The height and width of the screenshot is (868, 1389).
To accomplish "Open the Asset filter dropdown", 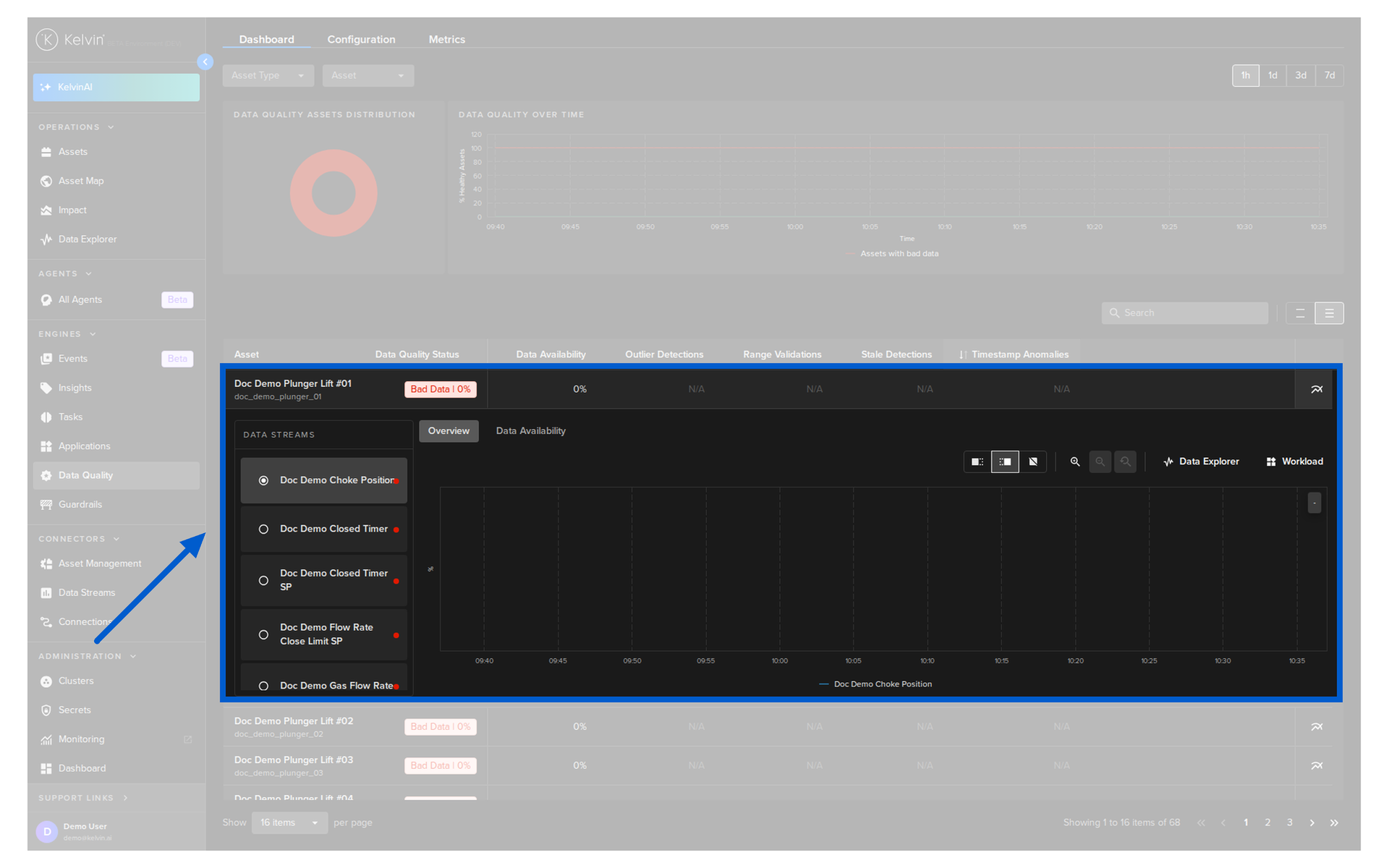I will pos(368,75).
